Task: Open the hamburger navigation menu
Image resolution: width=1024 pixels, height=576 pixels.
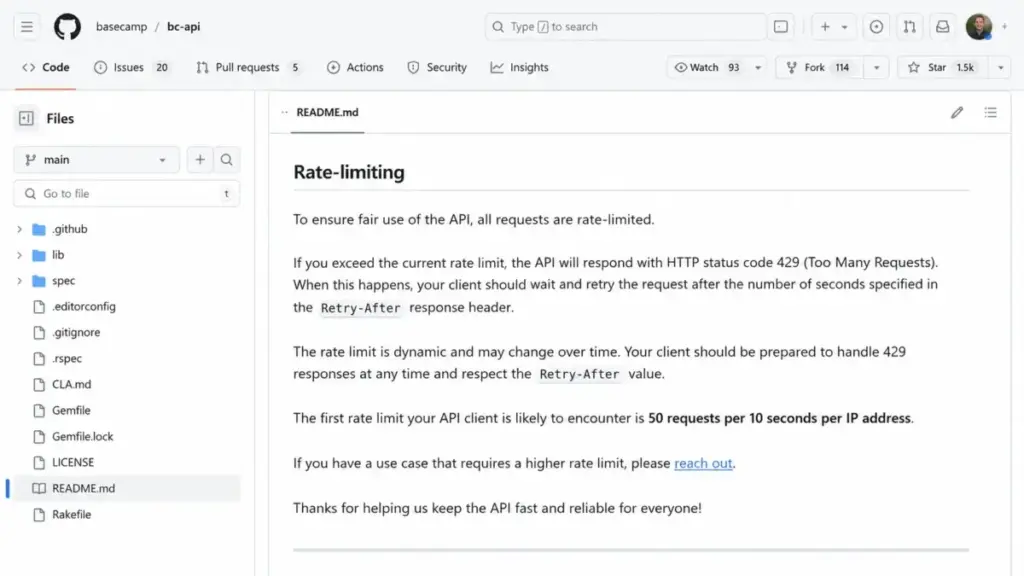Action: tap(27, 27)
